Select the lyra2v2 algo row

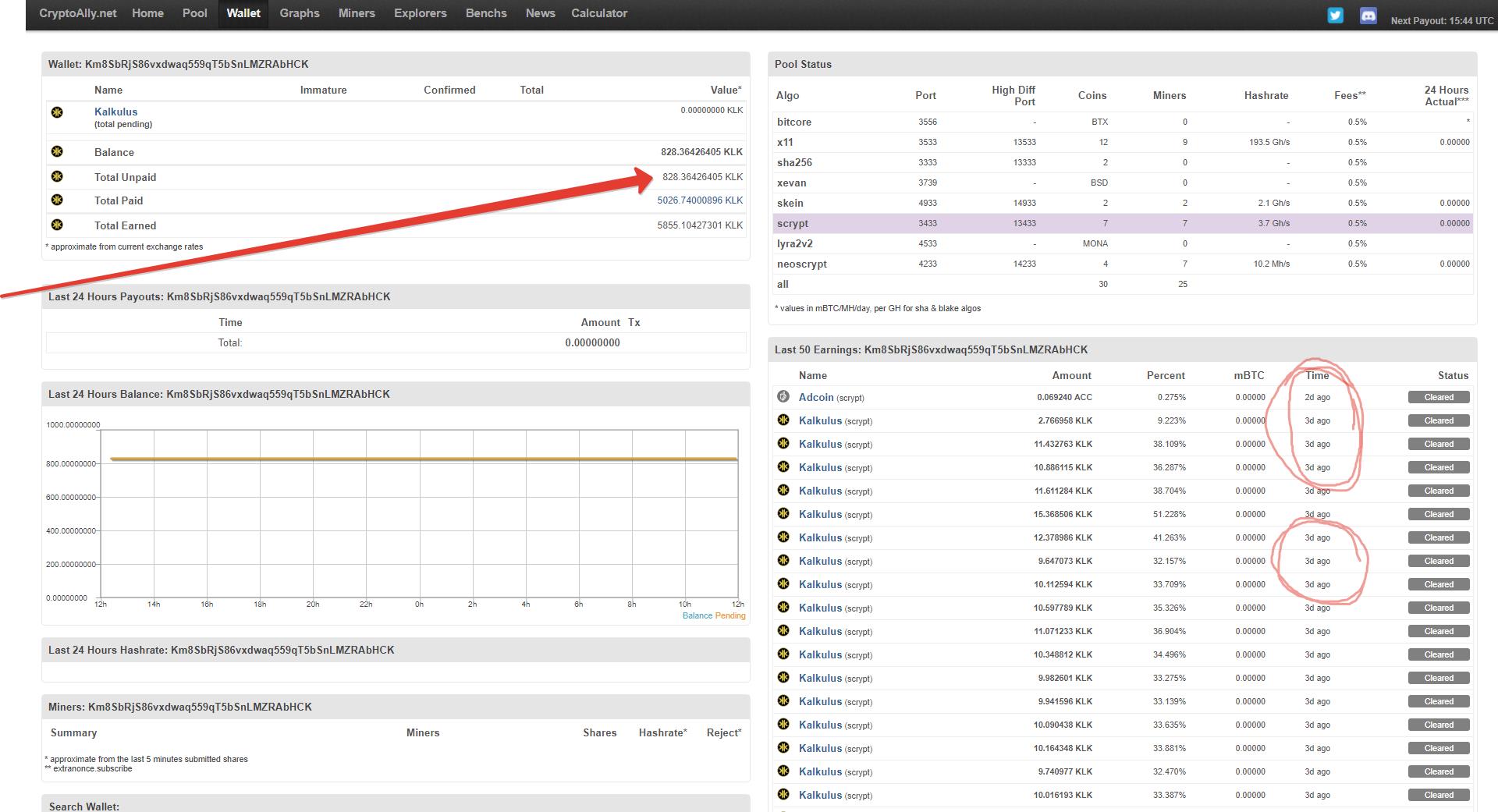pos(1122,243)
